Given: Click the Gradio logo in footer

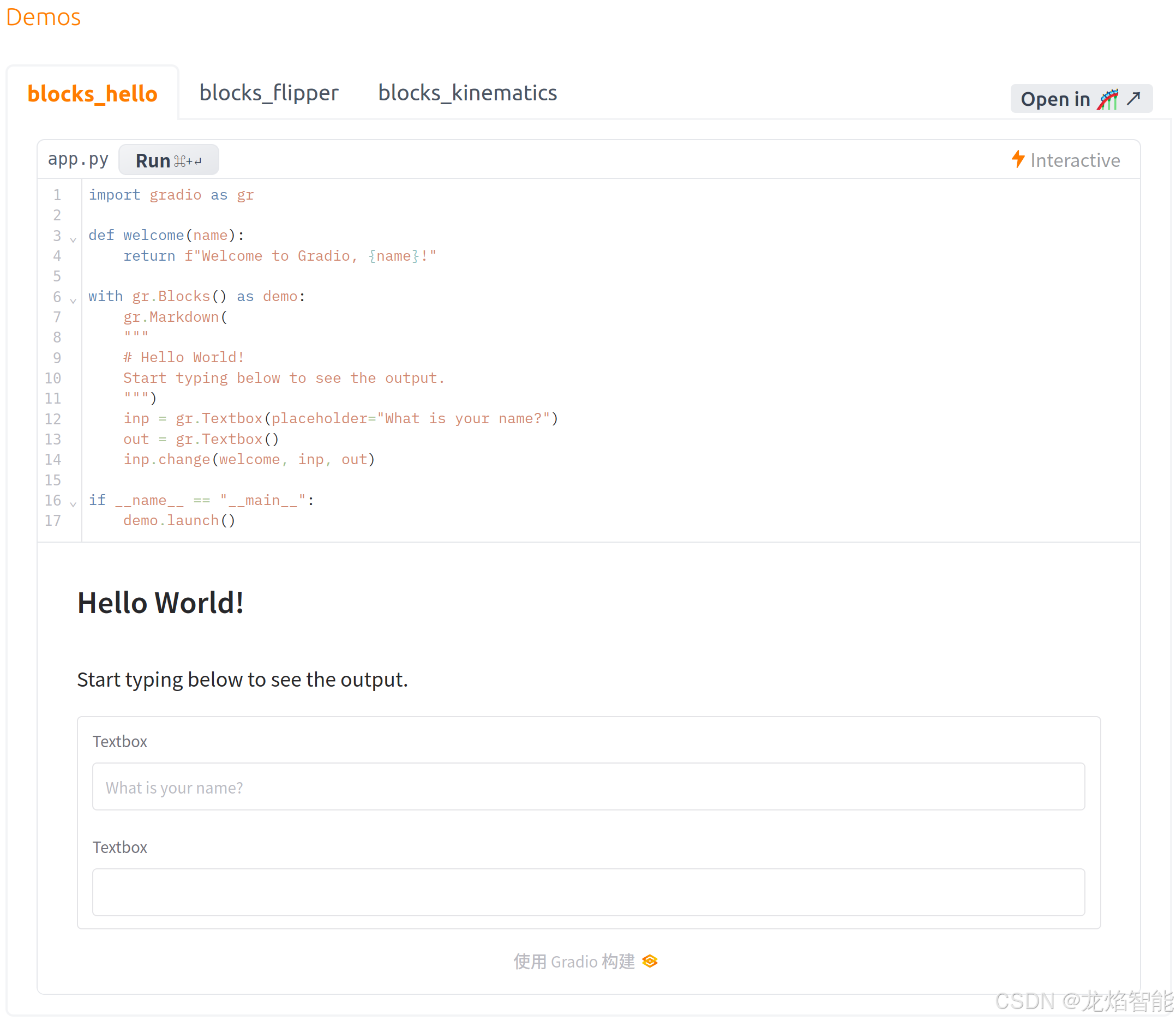Looking at the screenshot, I should click(650, 961).
